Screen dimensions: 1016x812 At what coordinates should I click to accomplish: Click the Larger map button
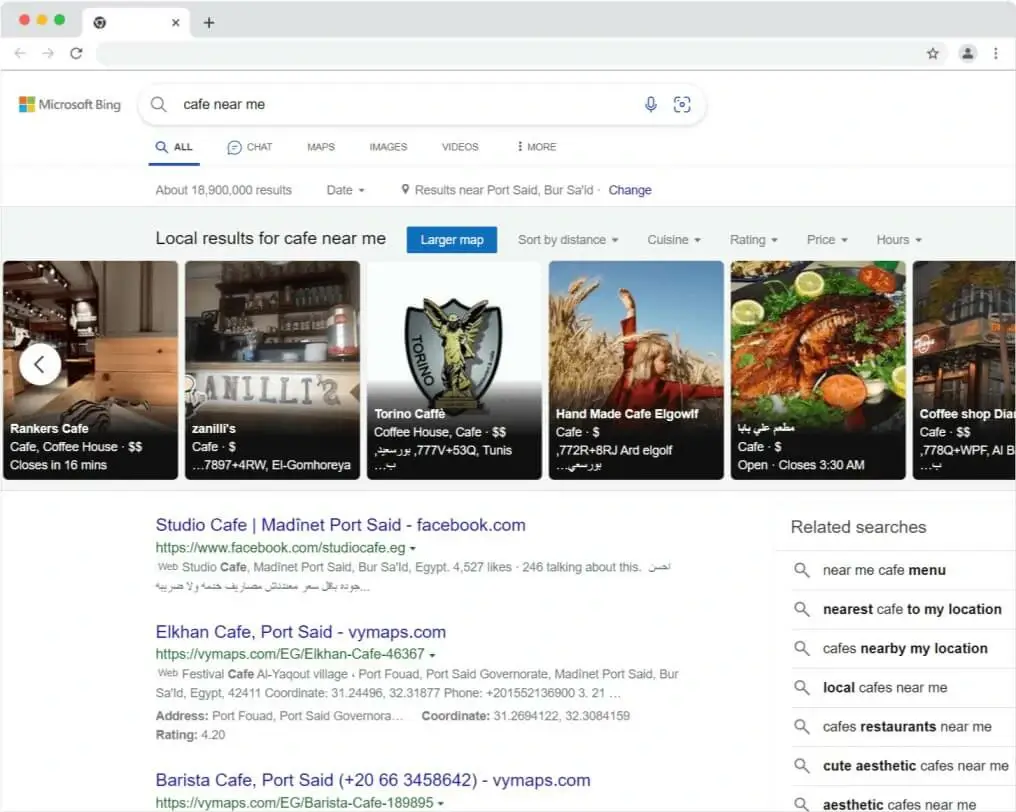pos(452,239)
